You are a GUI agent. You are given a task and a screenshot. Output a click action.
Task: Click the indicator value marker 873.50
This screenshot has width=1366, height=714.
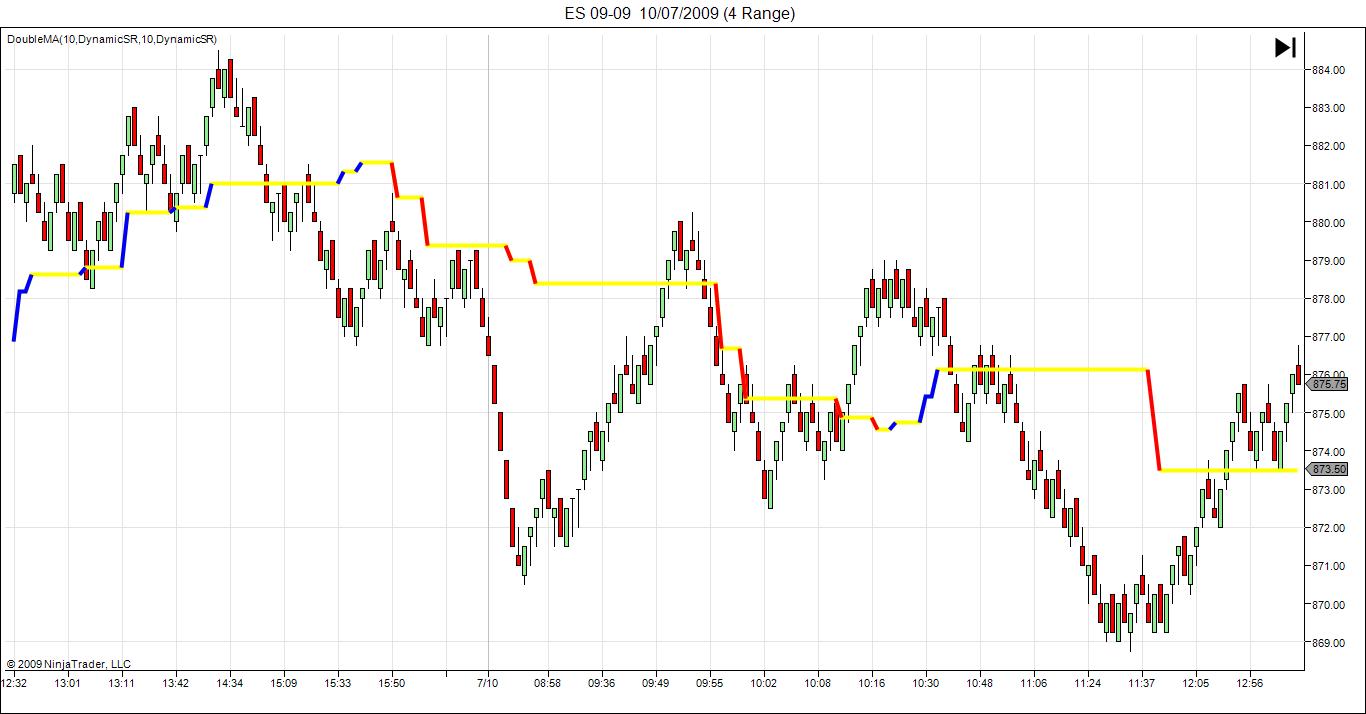pos(1329,469)
